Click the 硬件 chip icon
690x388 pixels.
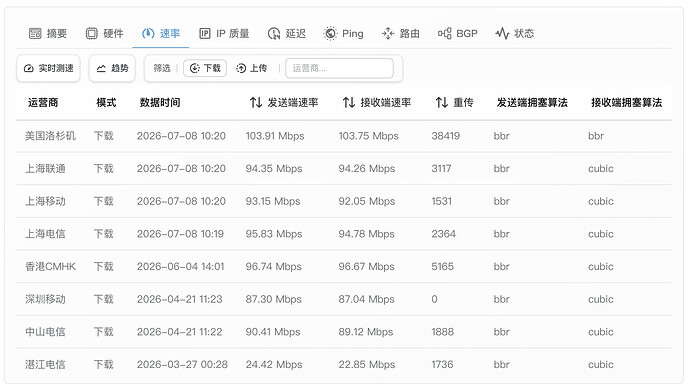pyautogui.click(x=92, y=33)
